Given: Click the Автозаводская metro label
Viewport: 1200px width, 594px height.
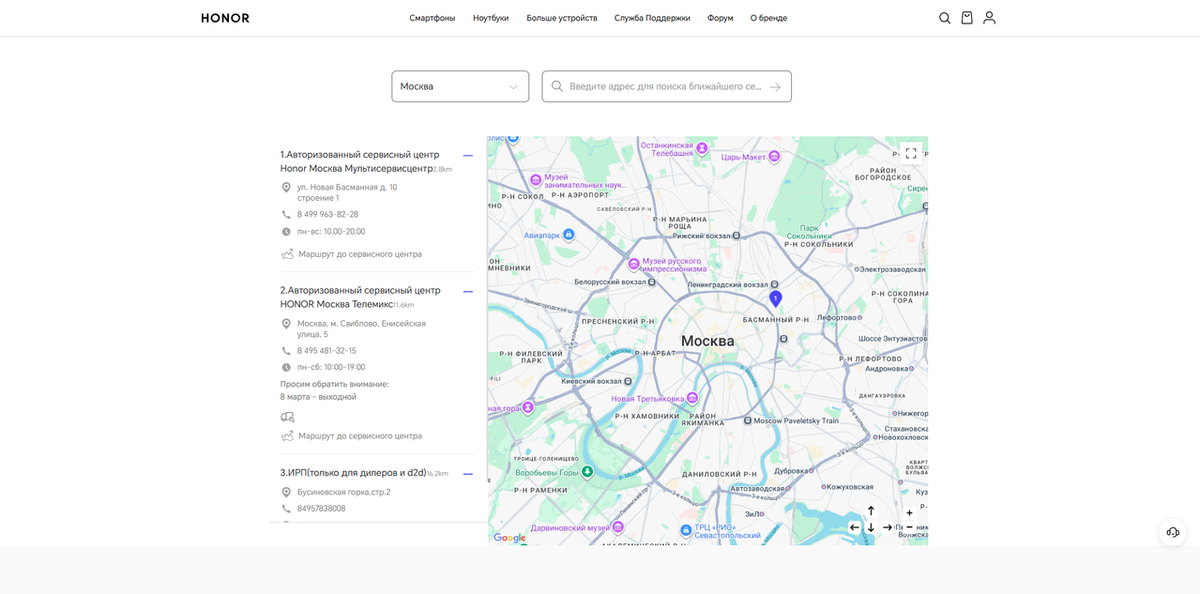Looking at the screenshot, I should (x=758, y=488).
